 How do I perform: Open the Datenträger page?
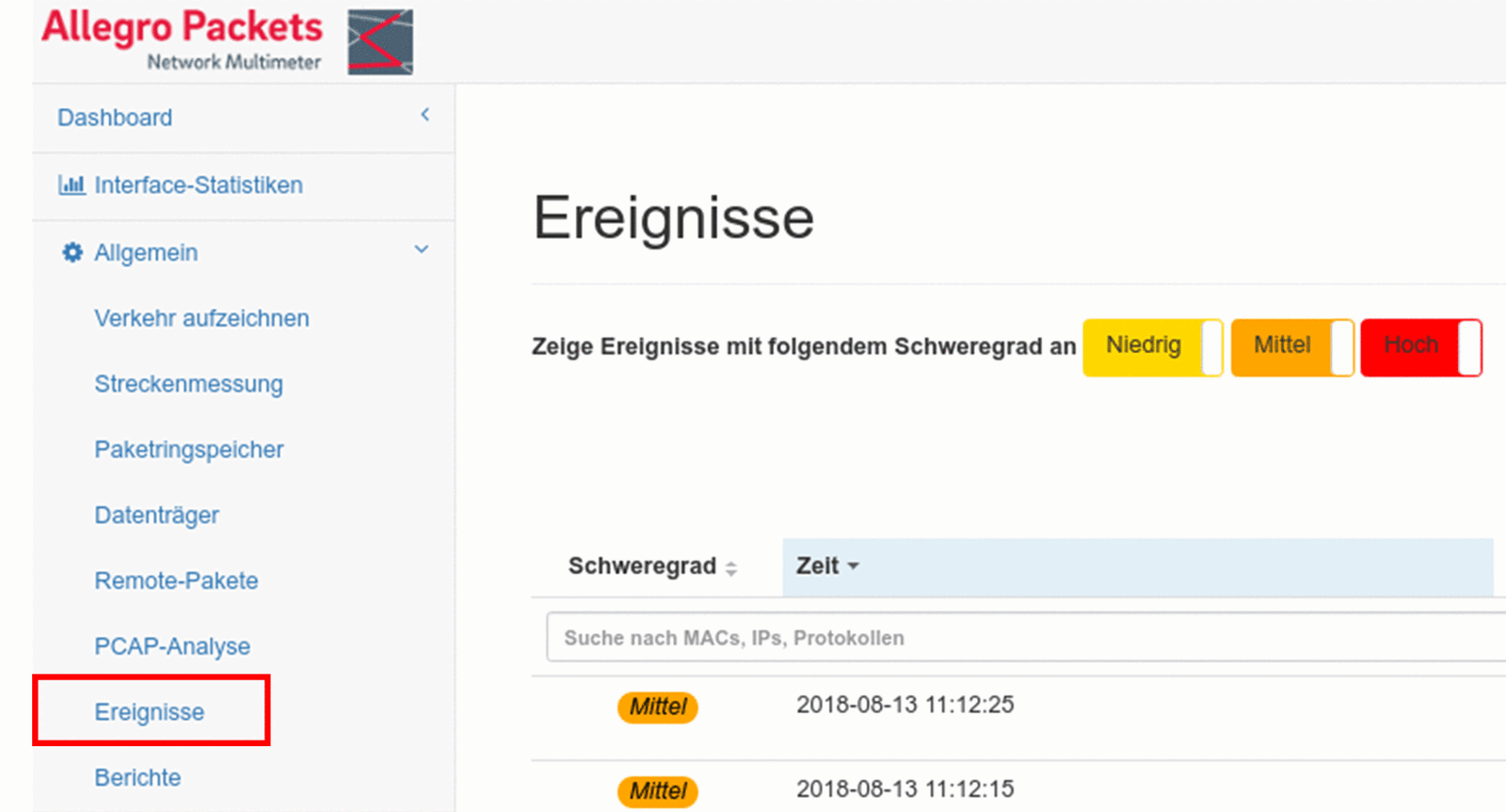(156, 516)
